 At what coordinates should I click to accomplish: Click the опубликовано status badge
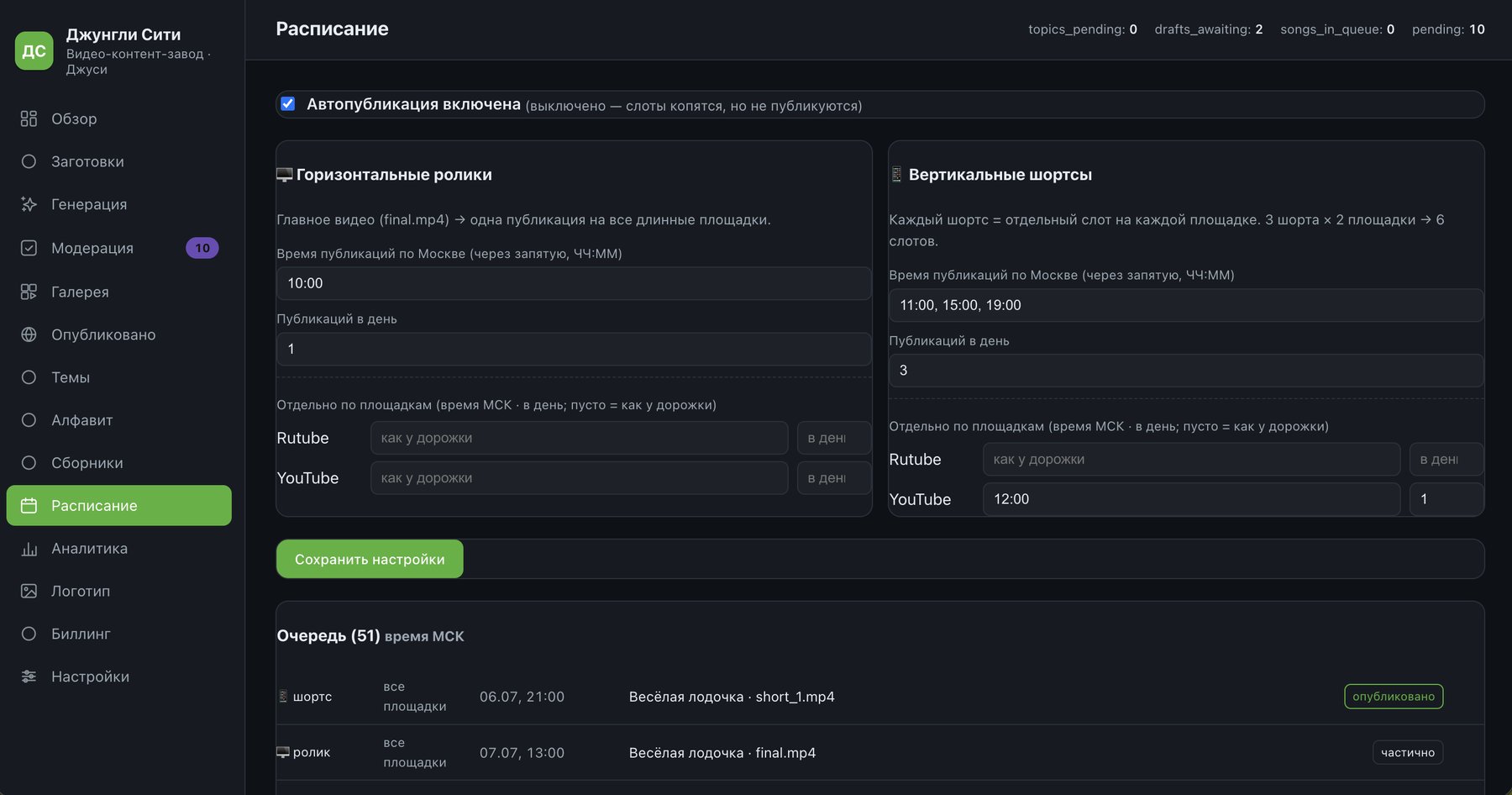1394,697
